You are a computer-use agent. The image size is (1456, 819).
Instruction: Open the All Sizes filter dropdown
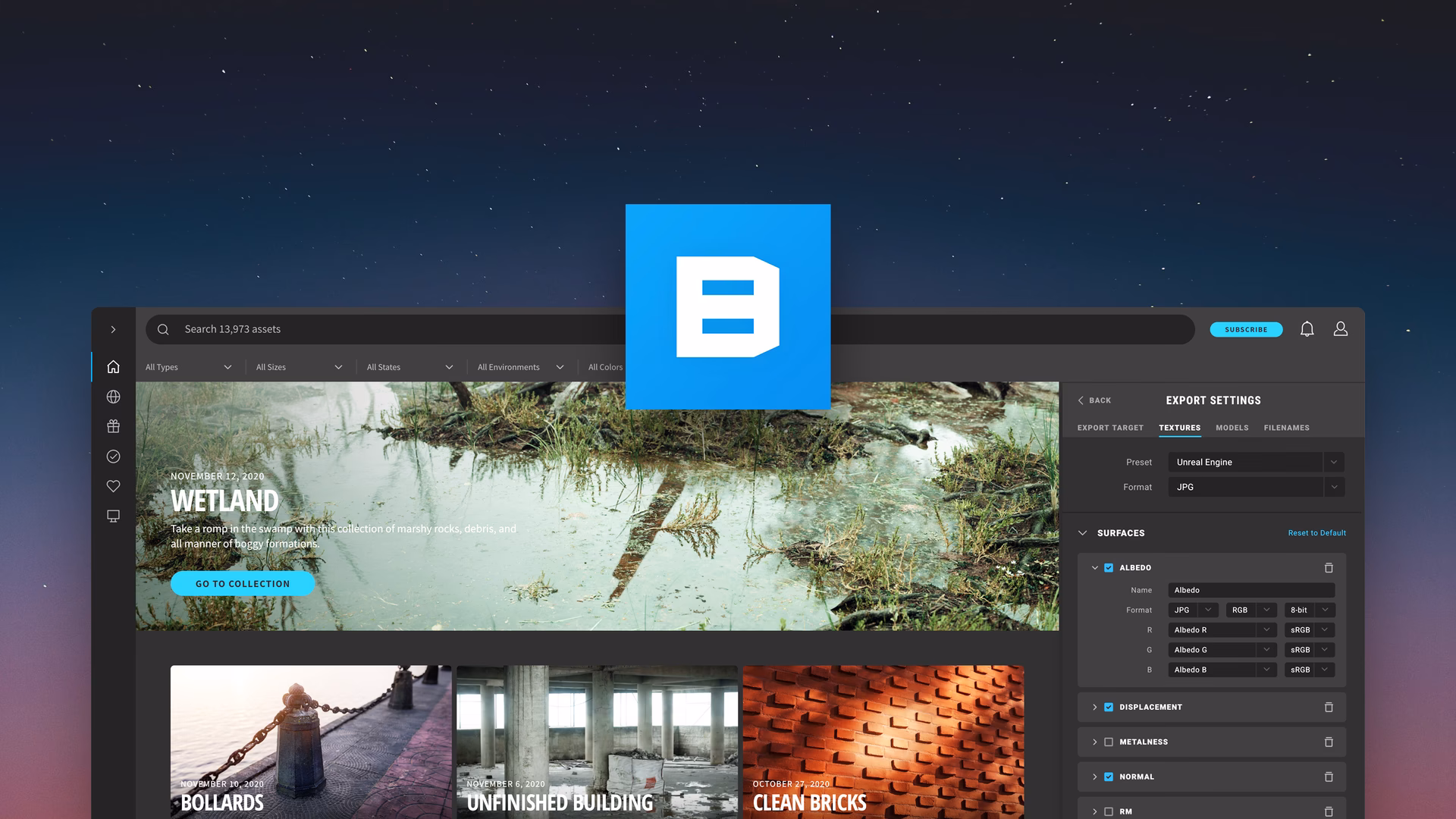coord(300,367)
